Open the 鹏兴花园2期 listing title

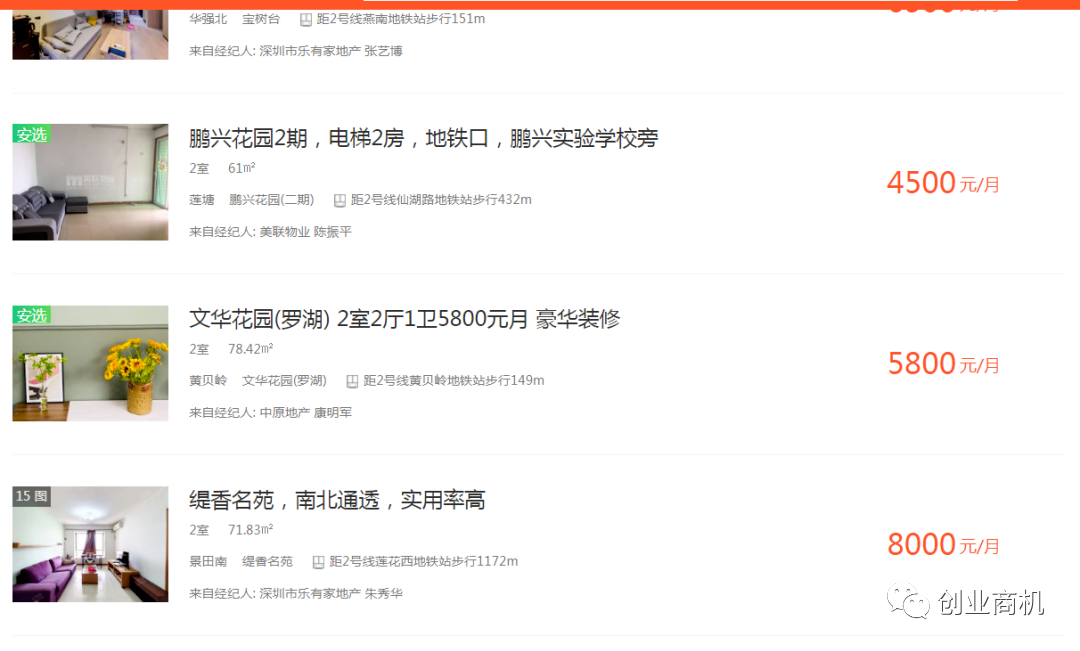point(425,139)
